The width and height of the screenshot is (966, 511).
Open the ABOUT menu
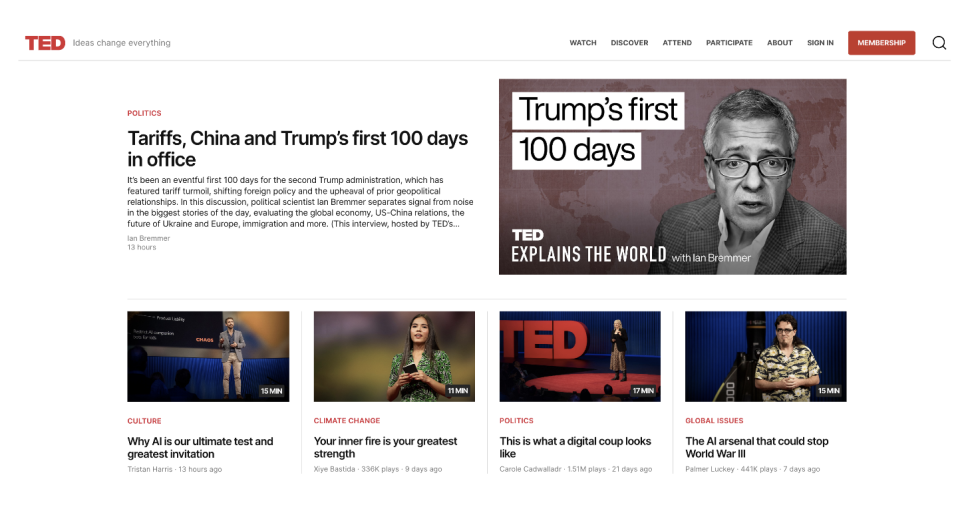pyautogui.click(x=779, y=43)
